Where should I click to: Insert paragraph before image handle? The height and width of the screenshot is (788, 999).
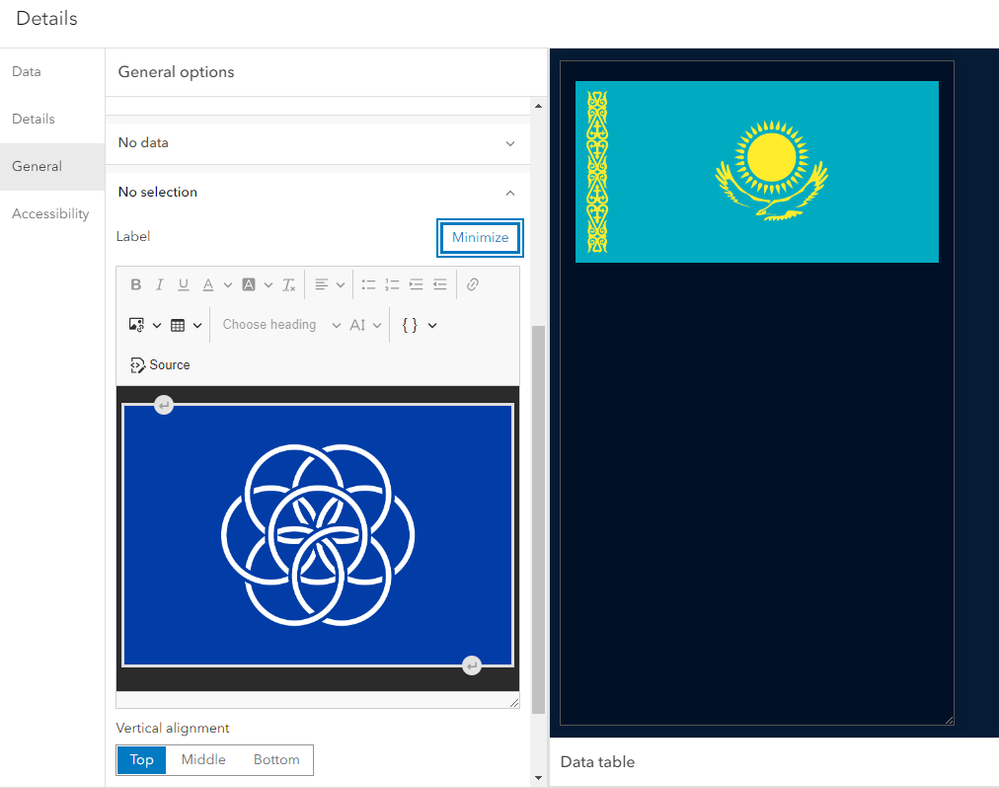point(164,405)
